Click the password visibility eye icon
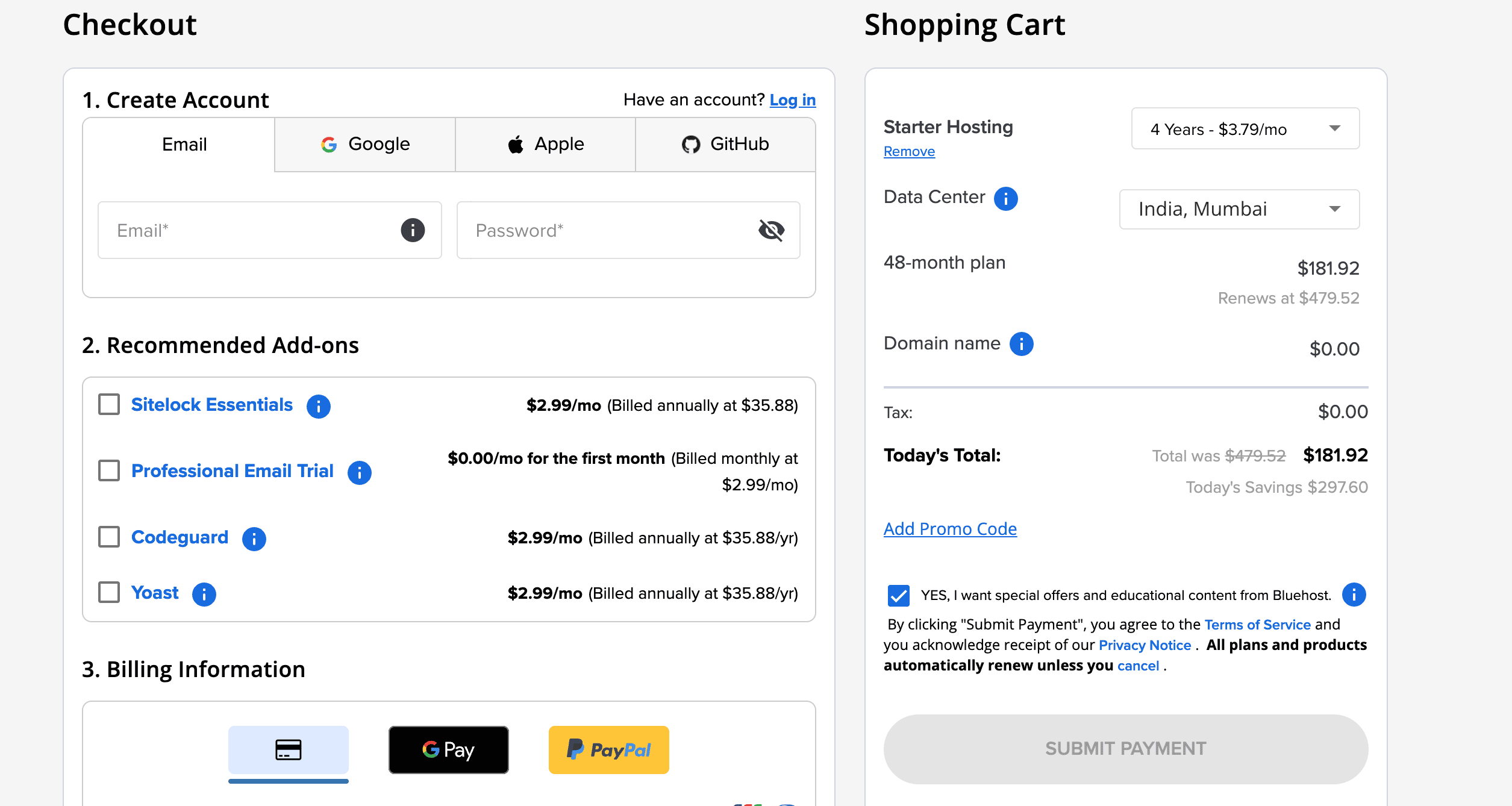This screenshot has height=806, width=1512. tap(771, 230)
